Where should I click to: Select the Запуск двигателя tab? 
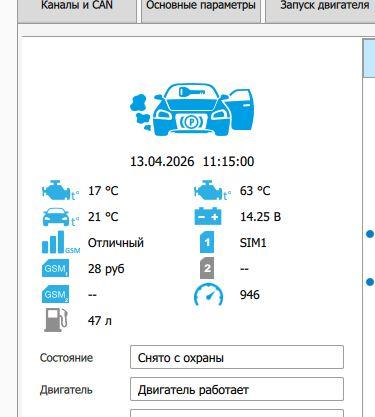[x=320, y=10]
